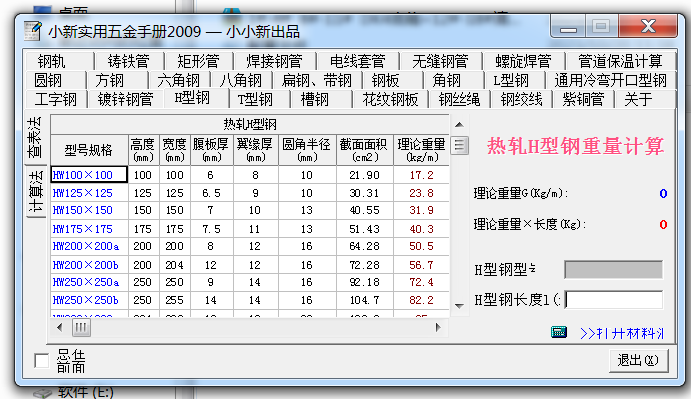Switch to the vertical 计算法 tab
This screenshot has height=399, width=691.
tap(36, 192)
